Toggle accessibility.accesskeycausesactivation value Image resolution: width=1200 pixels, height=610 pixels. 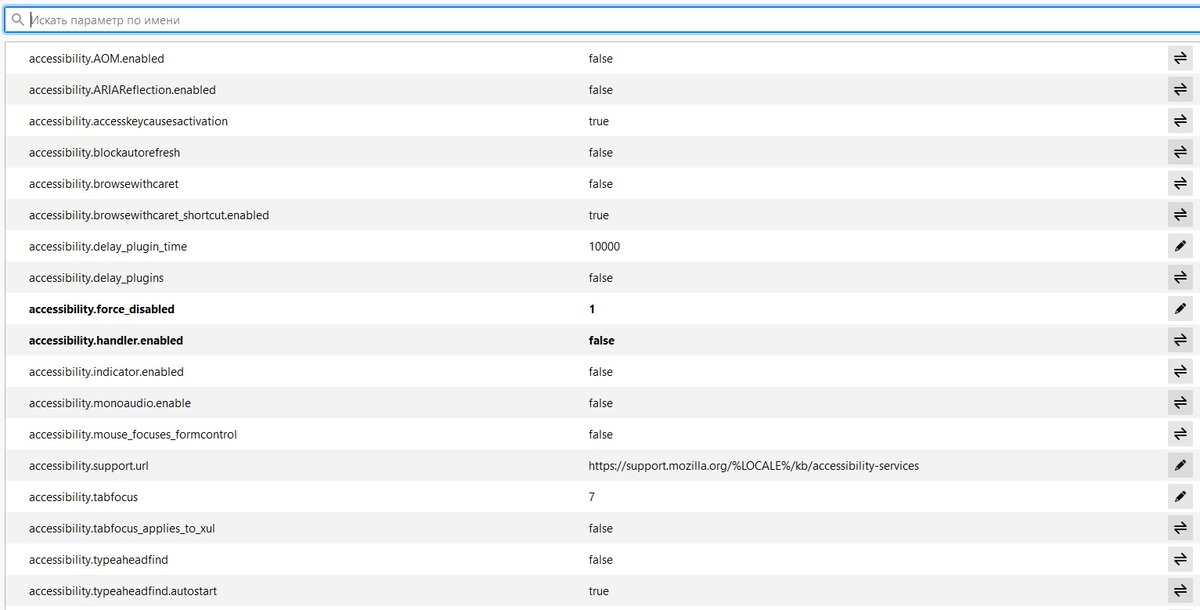click(x=1180, y=121)
